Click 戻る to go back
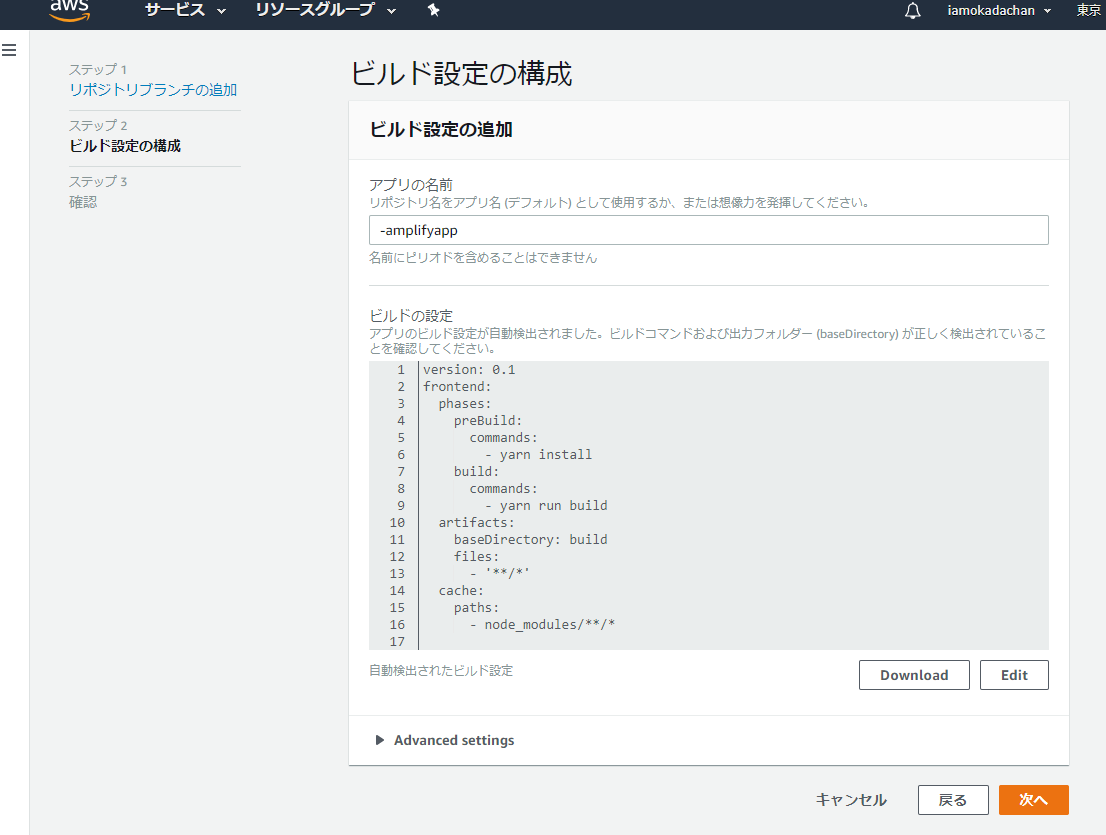1106x835 pixels. pos(953,800)
